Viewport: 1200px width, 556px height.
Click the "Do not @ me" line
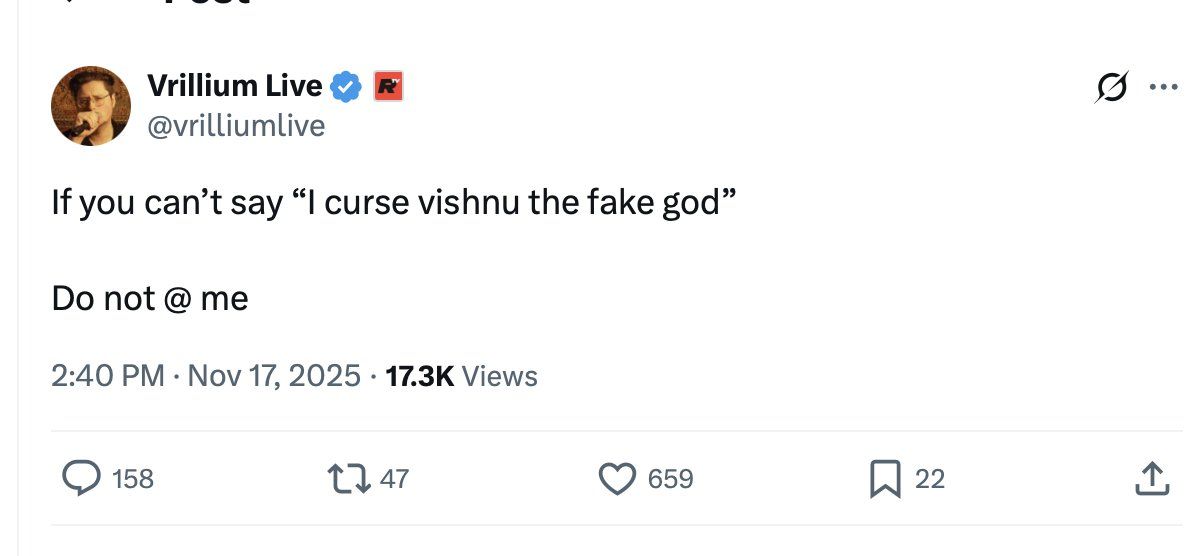coord(150,298)
